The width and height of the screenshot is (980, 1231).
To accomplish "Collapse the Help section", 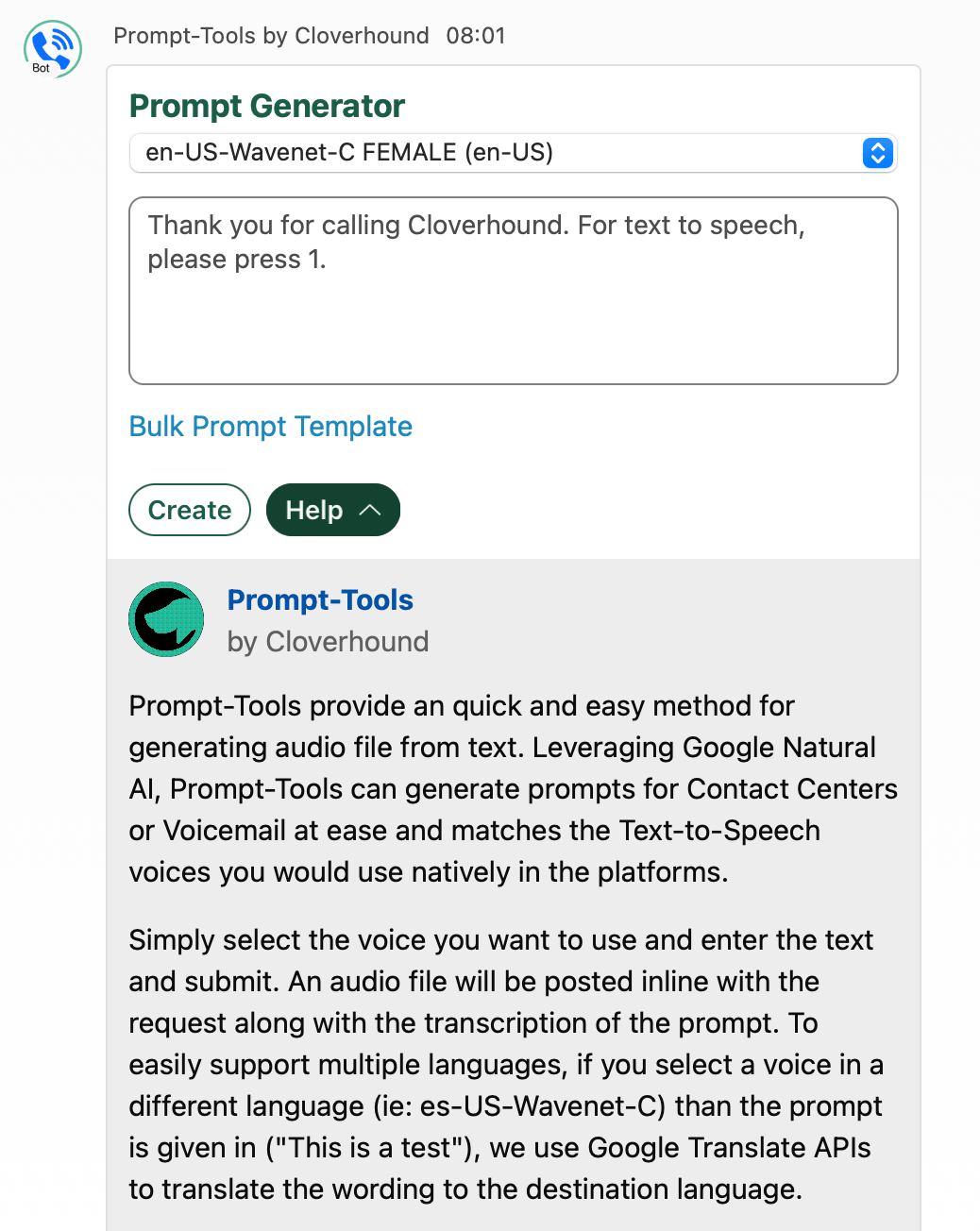I will (x=332, y=510).
